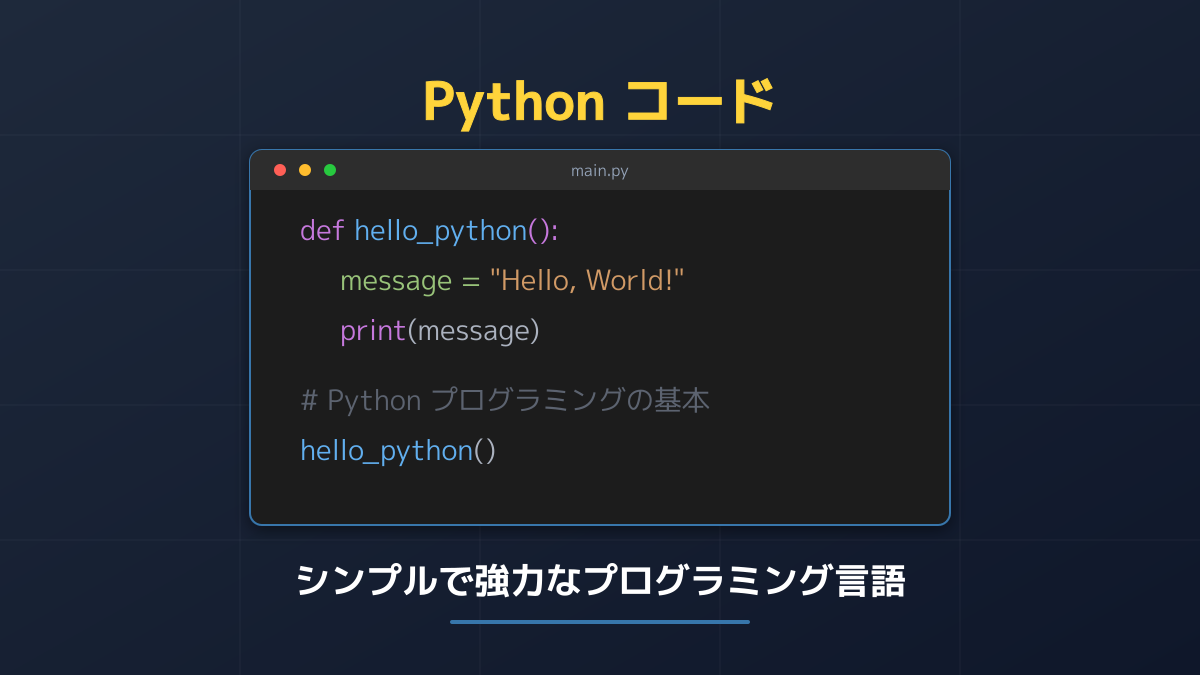Click hello_python in the def line
1200x675 pixels.
coord(440,231)
